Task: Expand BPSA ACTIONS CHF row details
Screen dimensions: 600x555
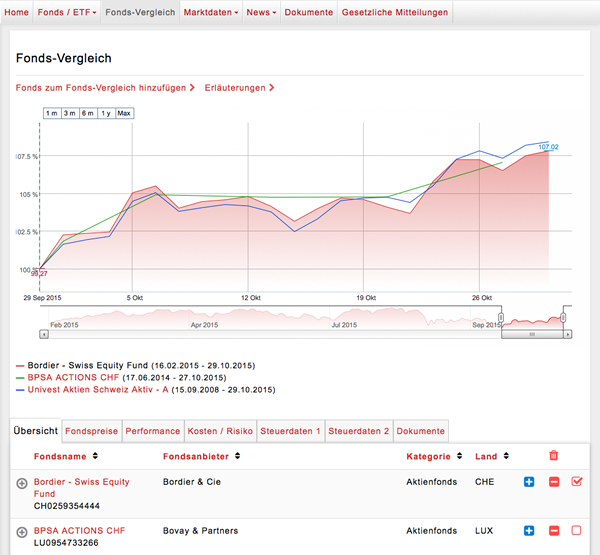Action: click(22, 531)
